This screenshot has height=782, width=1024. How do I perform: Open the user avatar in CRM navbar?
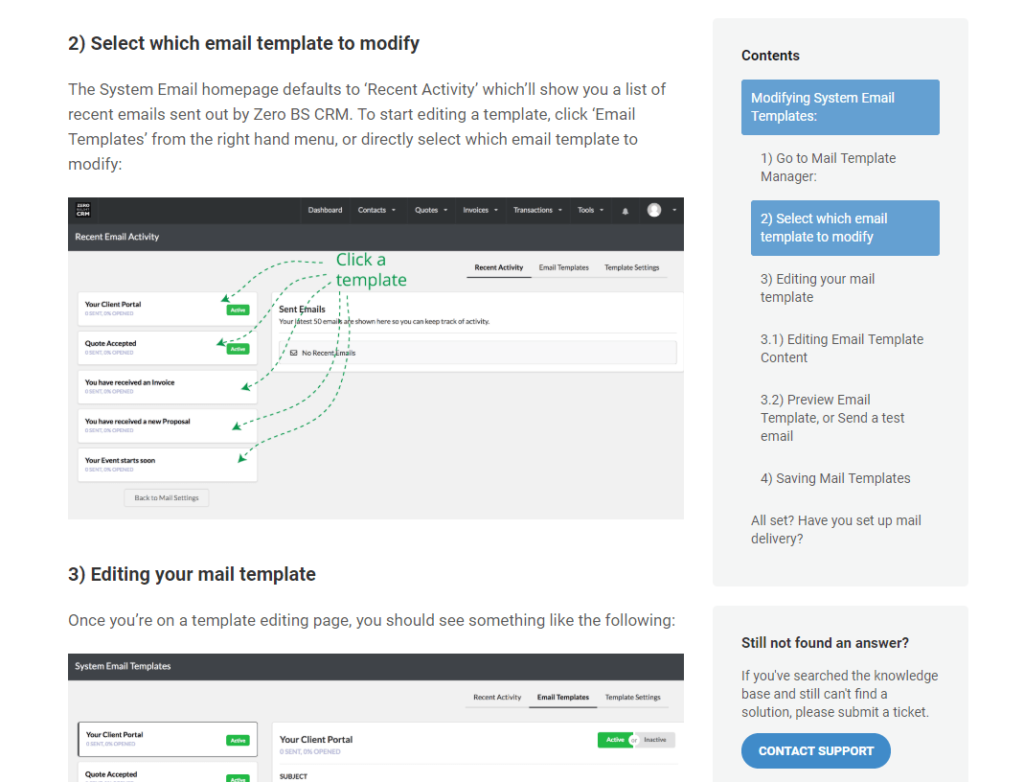[x=654, y=210]
